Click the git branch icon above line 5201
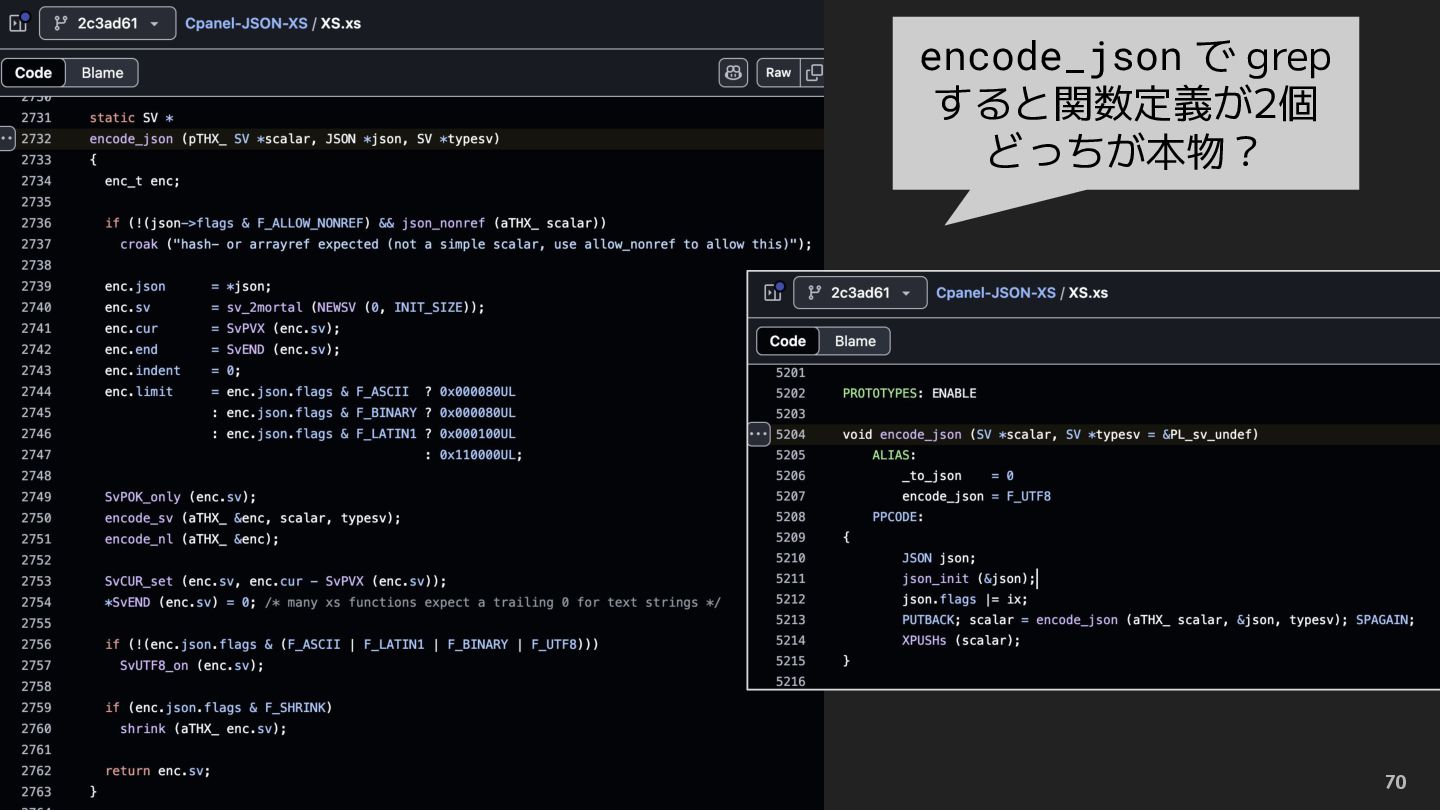The height and width of the screenshot is (810, 1440). click(x=814, y=292)
